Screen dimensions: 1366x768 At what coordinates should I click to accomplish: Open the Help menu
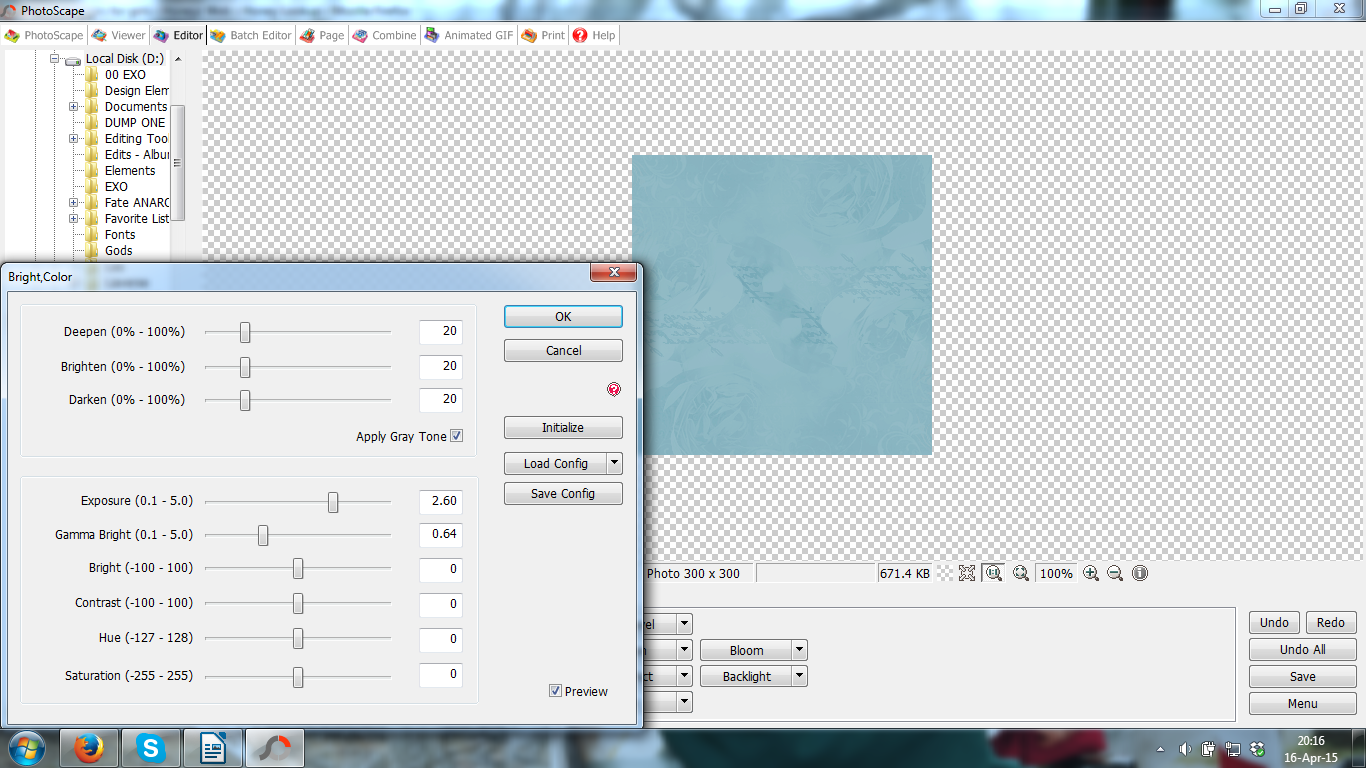[594, 35]
